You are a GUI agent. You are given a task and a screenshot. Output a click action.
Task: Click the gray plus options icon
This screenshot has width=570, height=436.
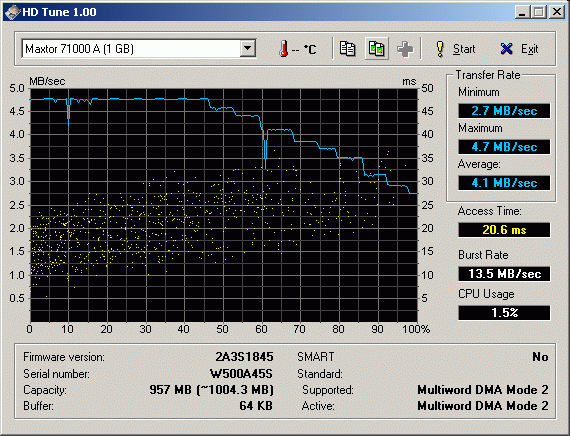tap(405, 49)
